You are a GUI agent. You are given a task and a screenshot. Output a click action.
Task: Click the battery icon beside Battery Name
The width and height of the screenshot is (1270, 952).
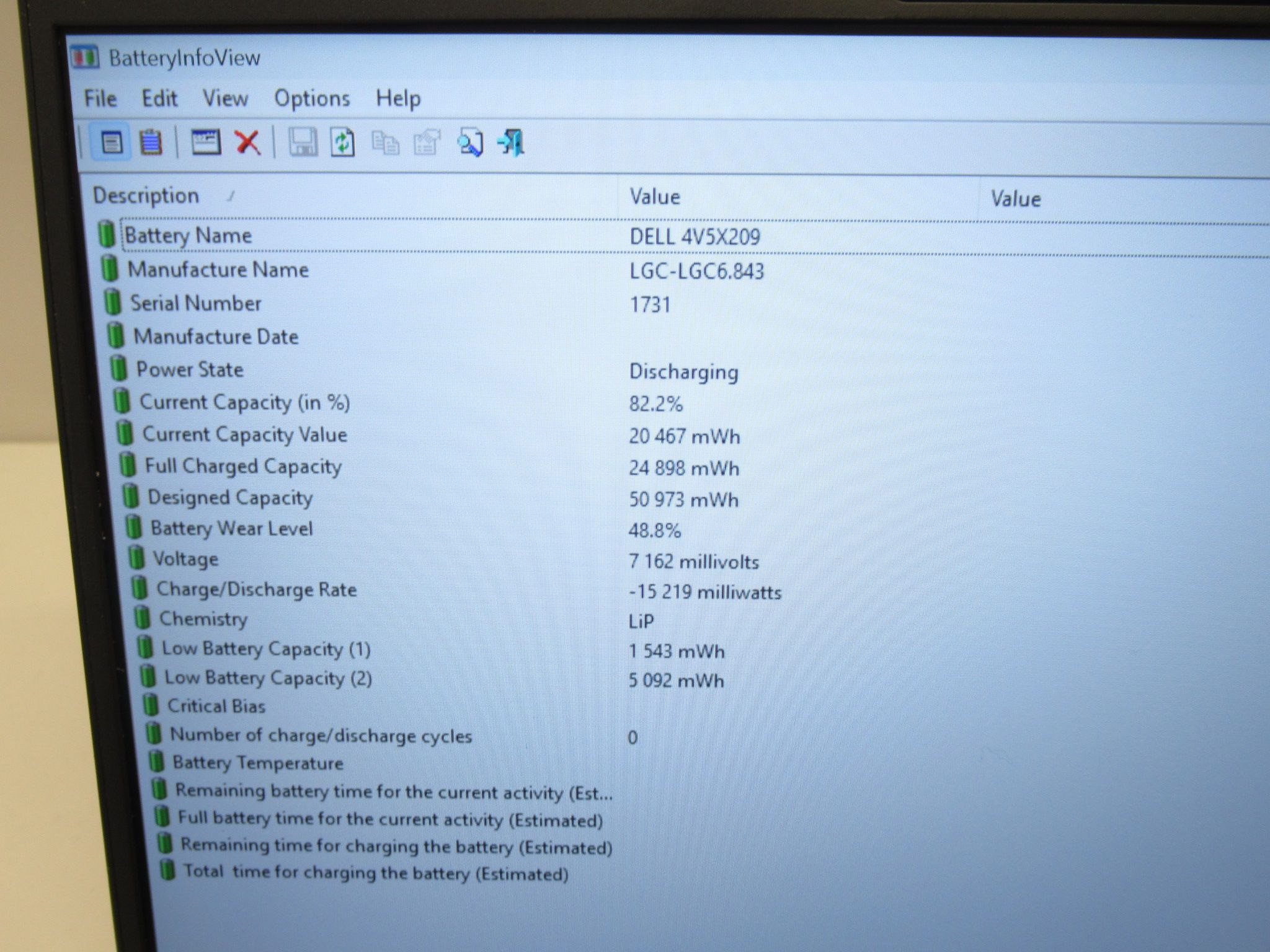[x=107, y=234]
